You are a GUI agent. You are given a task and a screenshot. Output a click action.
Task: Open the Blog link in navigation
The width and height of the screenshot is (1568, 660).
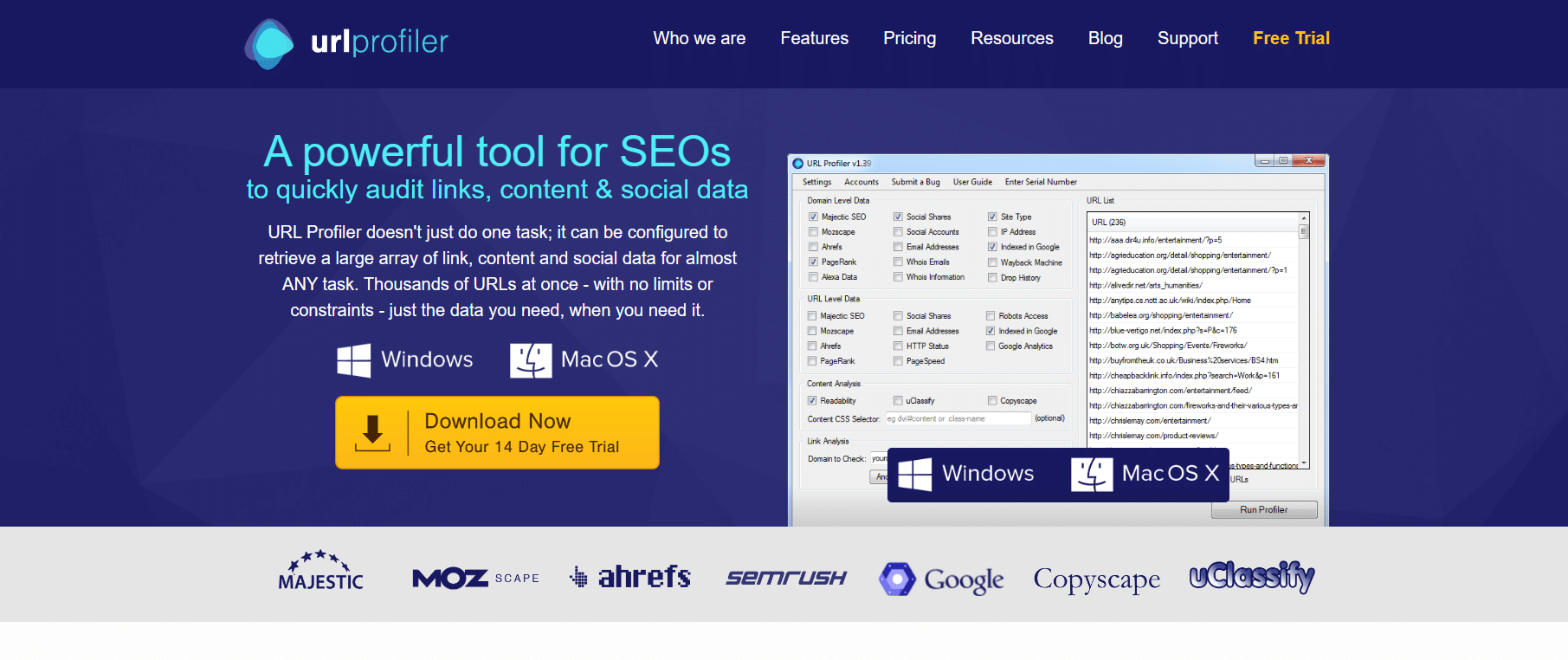(x=1106, y=38)
